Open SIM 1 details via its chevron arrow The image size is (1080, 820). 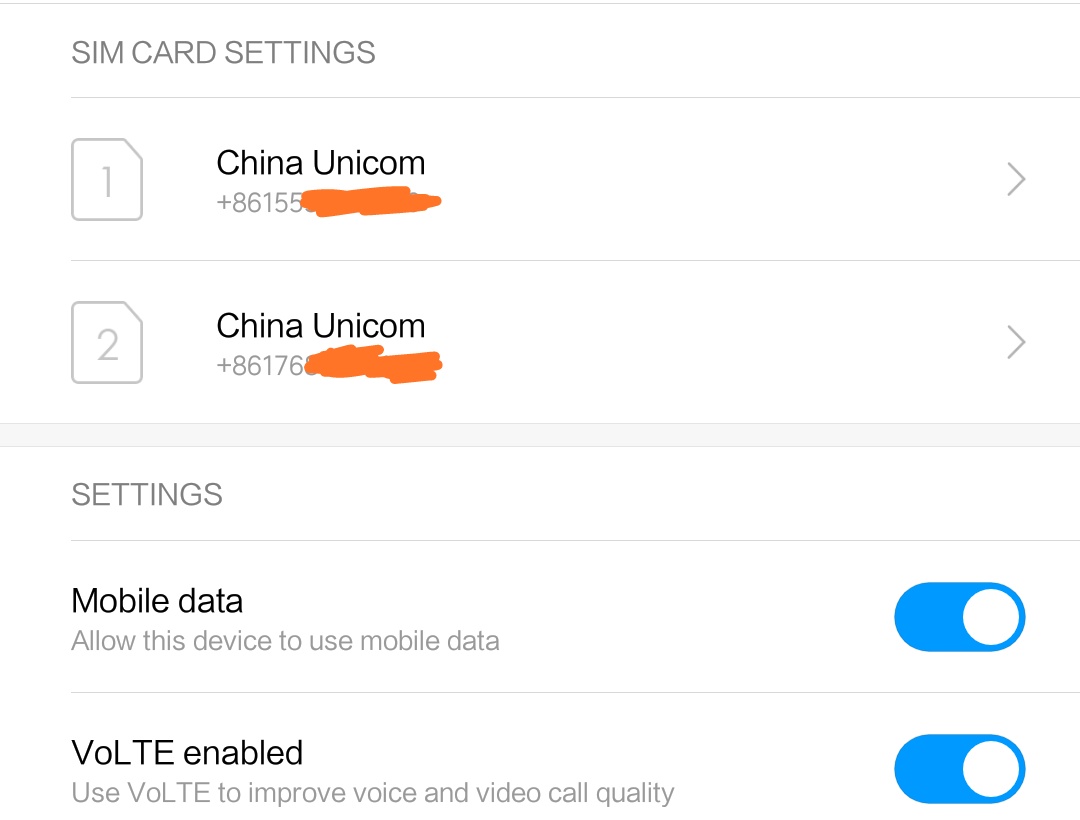coord(1016,180)
